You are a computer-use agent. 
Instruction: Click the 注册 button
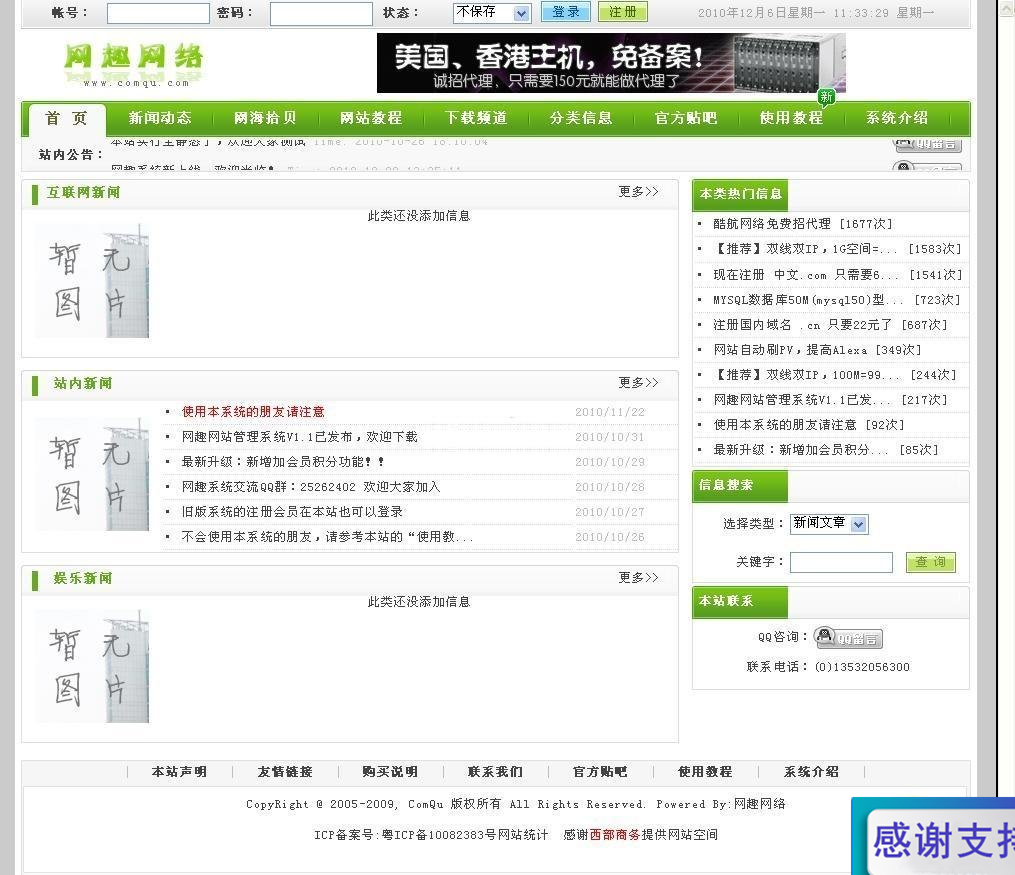(x=623, y=12)
